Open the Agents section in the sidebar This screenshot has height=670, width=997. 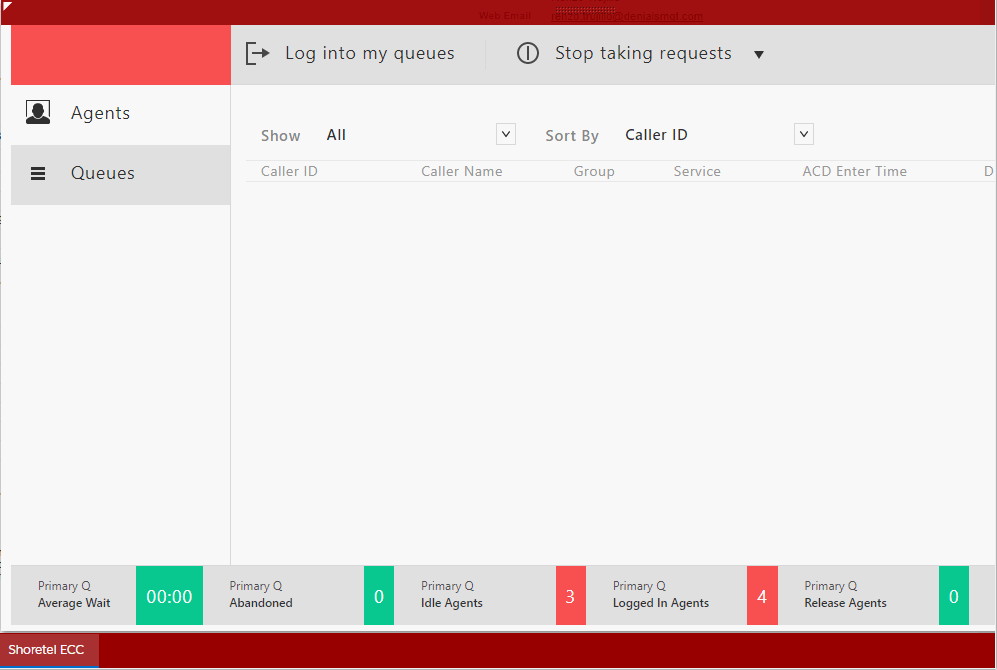click(121, 114)
